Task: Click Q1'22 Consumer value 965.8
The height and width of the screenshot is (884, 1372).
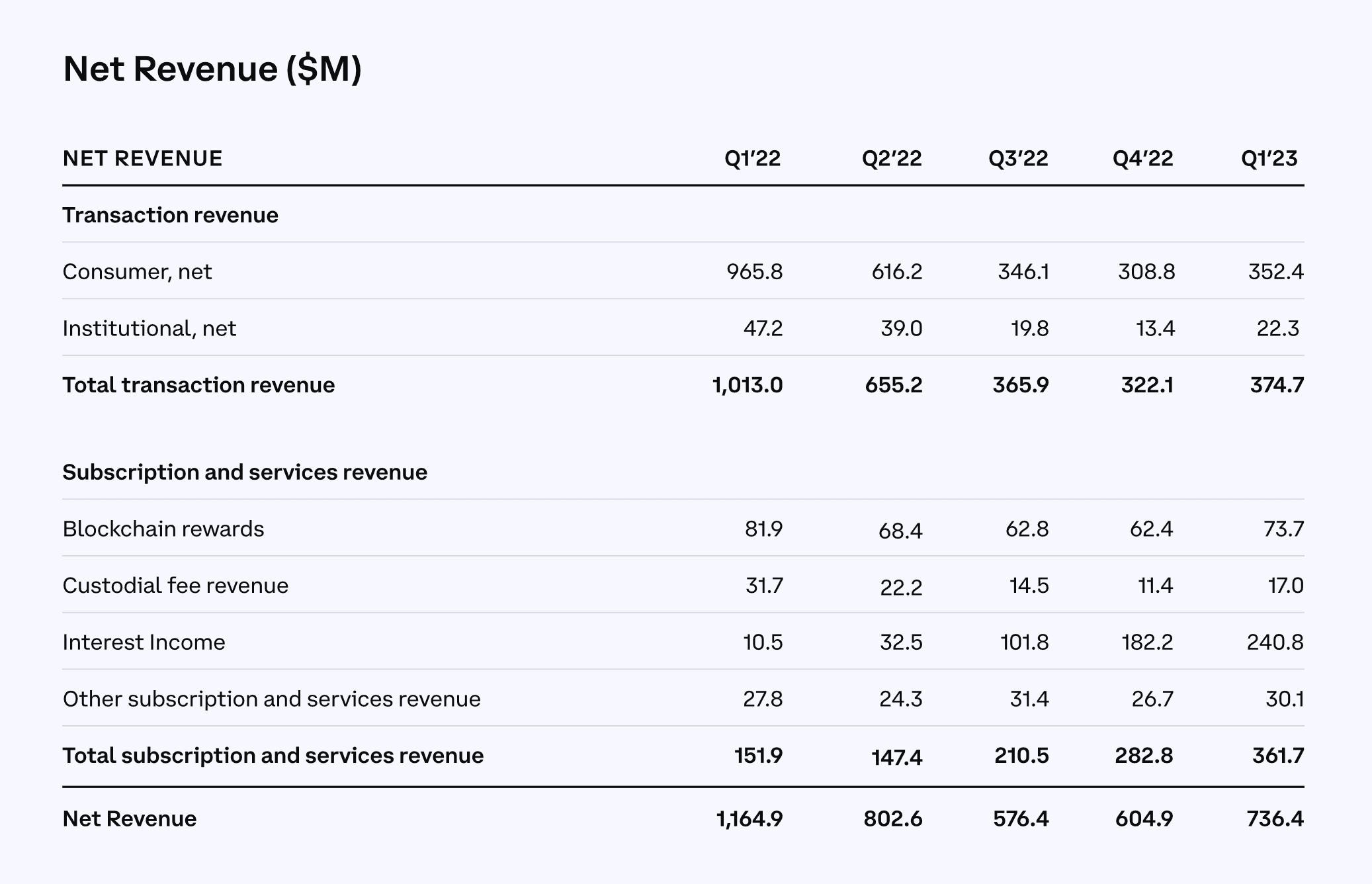Action: click(754, 272)
